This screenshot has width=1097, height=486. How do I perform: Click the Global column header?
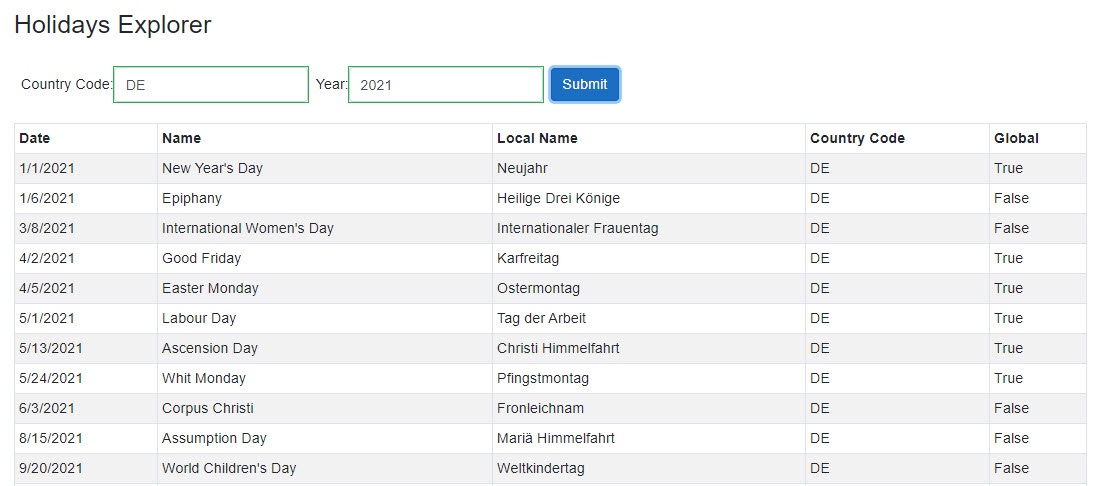point(1016,138)
